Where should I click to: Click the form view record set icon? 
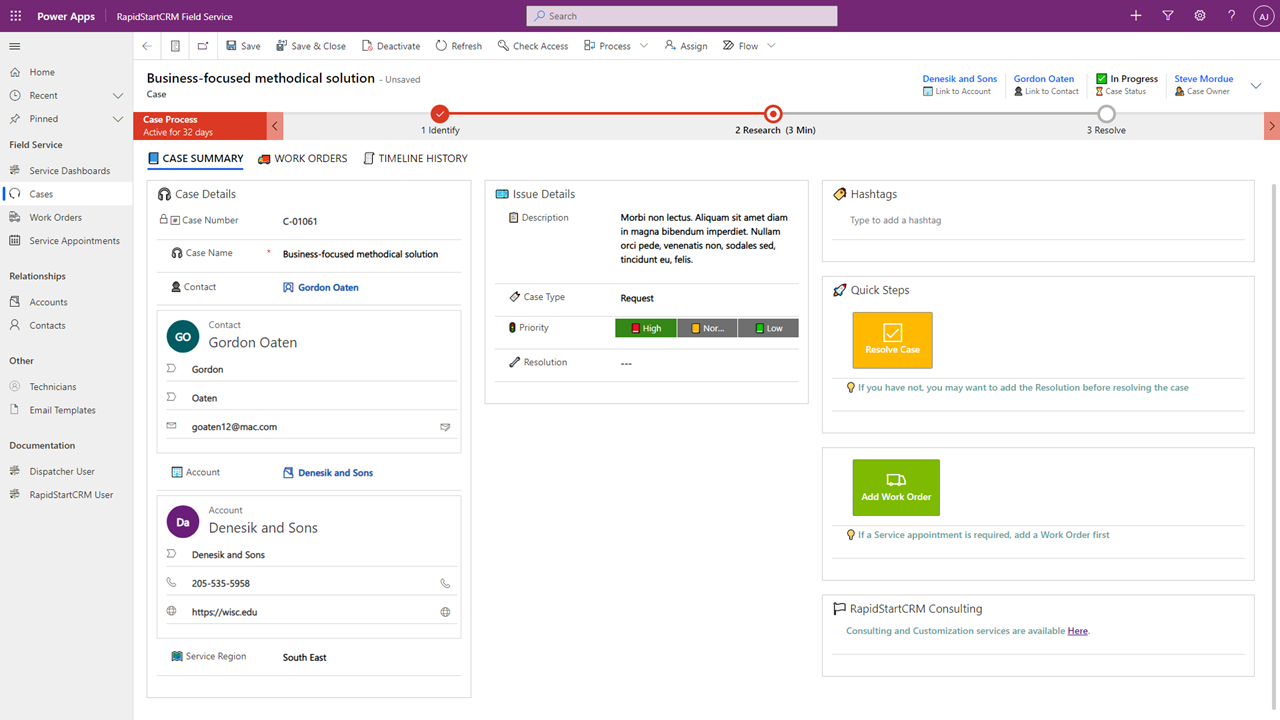(x=175, y=46)
